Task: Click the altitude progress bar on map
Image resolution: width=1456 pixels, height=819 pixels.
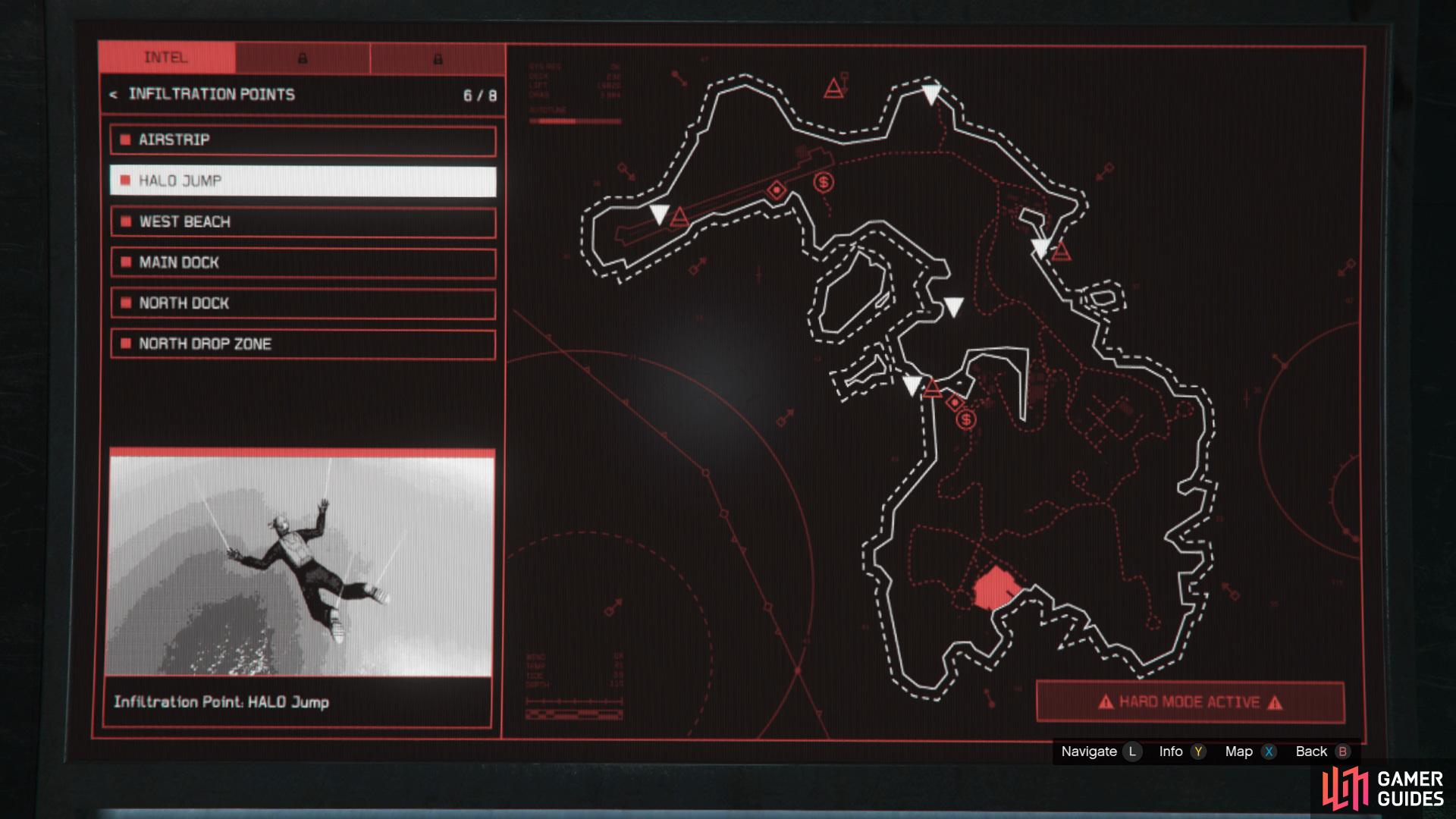Action: point(575,121)
